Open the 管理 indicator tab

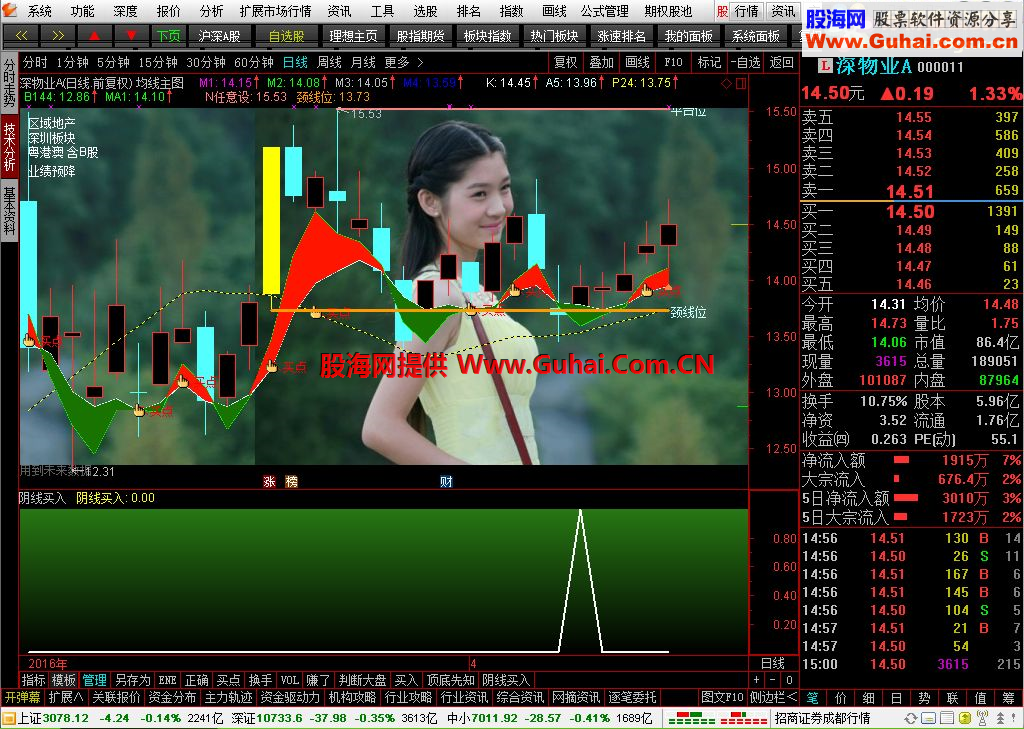tap(95, 681)
